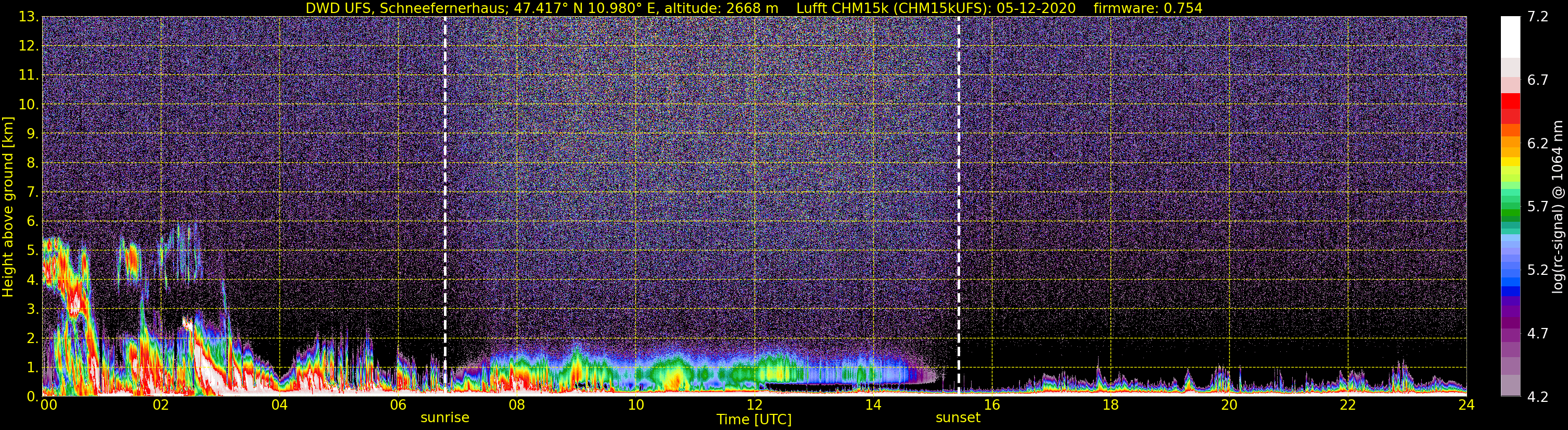Click the white dashed sunset line

[959, 206]
